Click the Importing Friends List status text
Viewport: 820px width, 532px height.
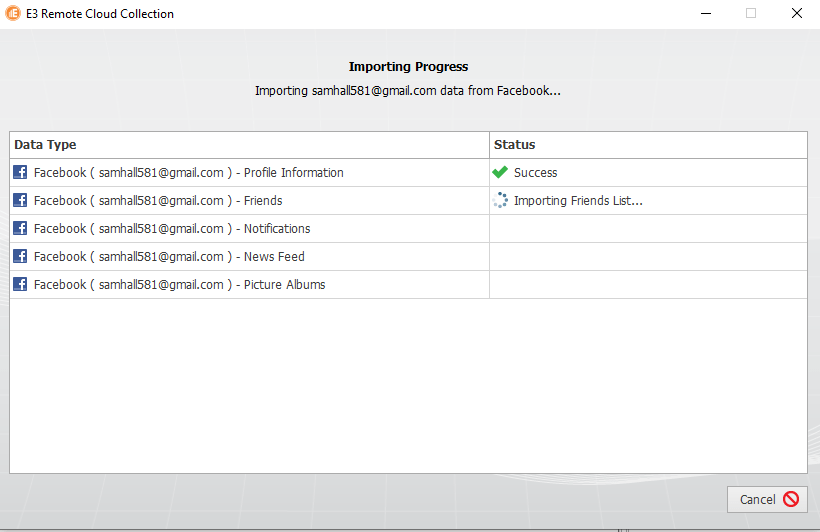(x=578, y=201)
